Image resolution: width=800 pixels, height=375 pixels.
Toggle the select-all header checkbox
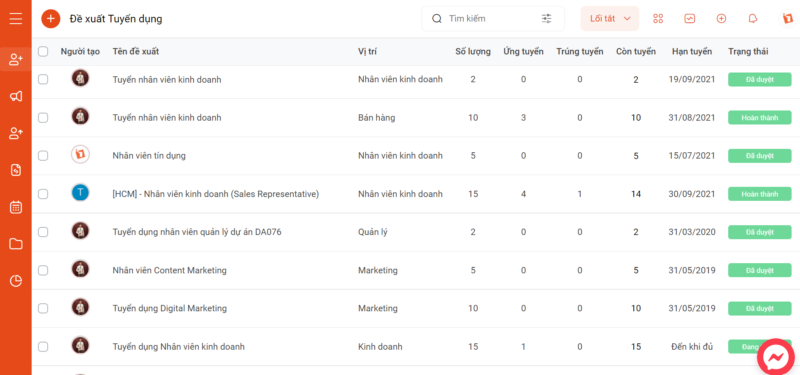pos(43,52)
